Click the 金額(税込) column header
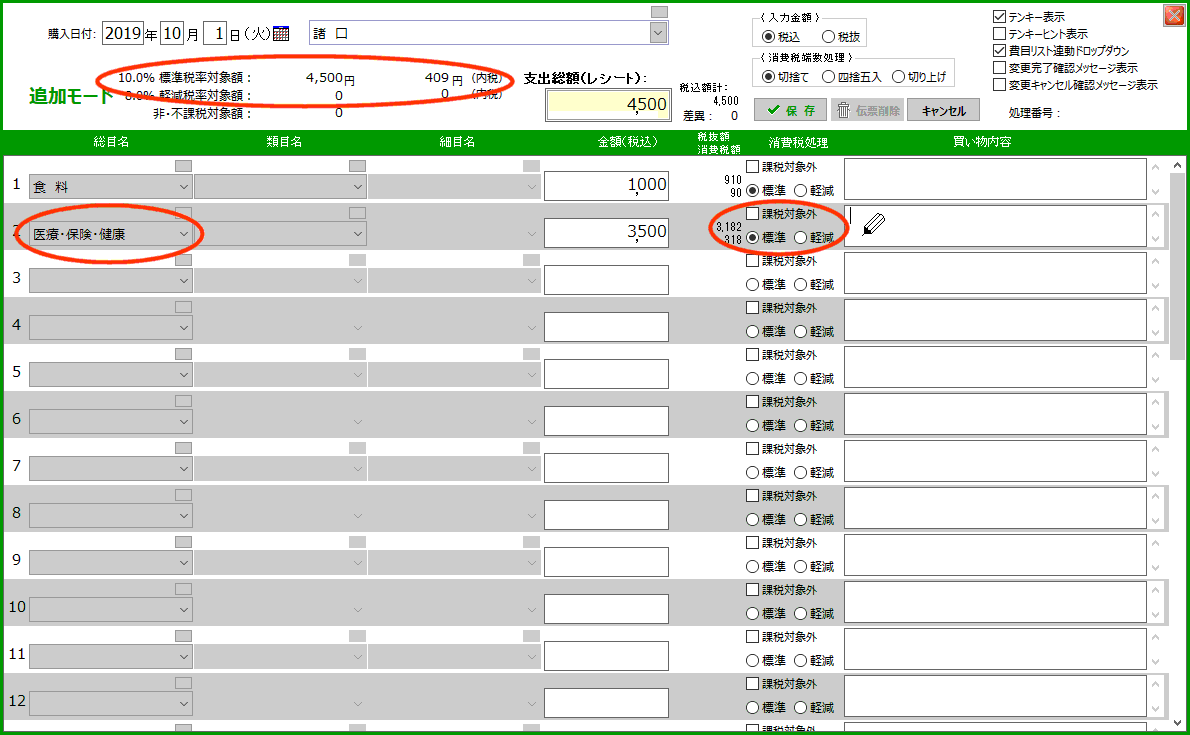The width and height of the screenshot is (1190, 735). pos(628,142)
